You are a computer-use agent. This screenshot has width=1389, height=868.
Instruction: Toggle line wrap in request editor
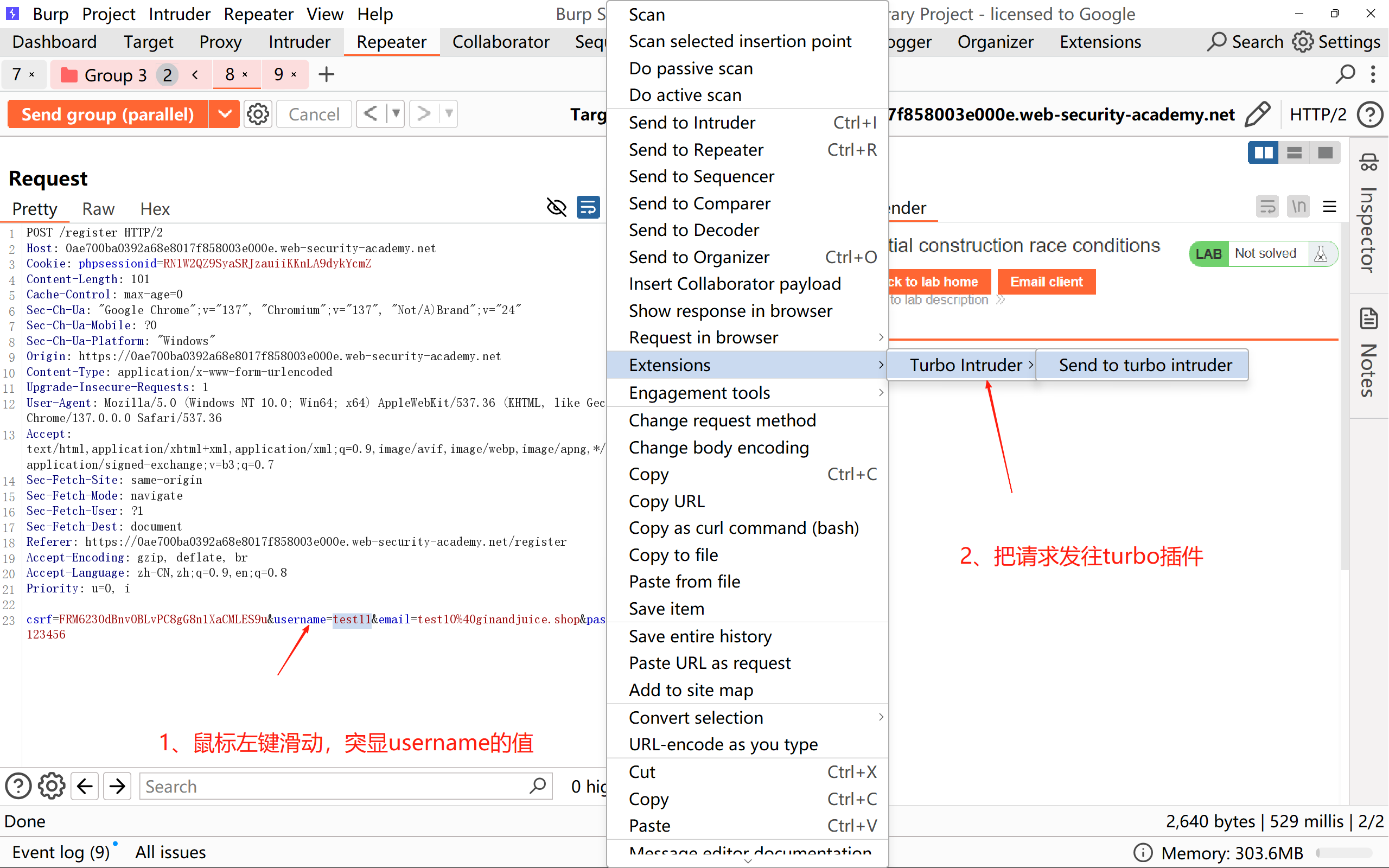(x=588, y=207)
